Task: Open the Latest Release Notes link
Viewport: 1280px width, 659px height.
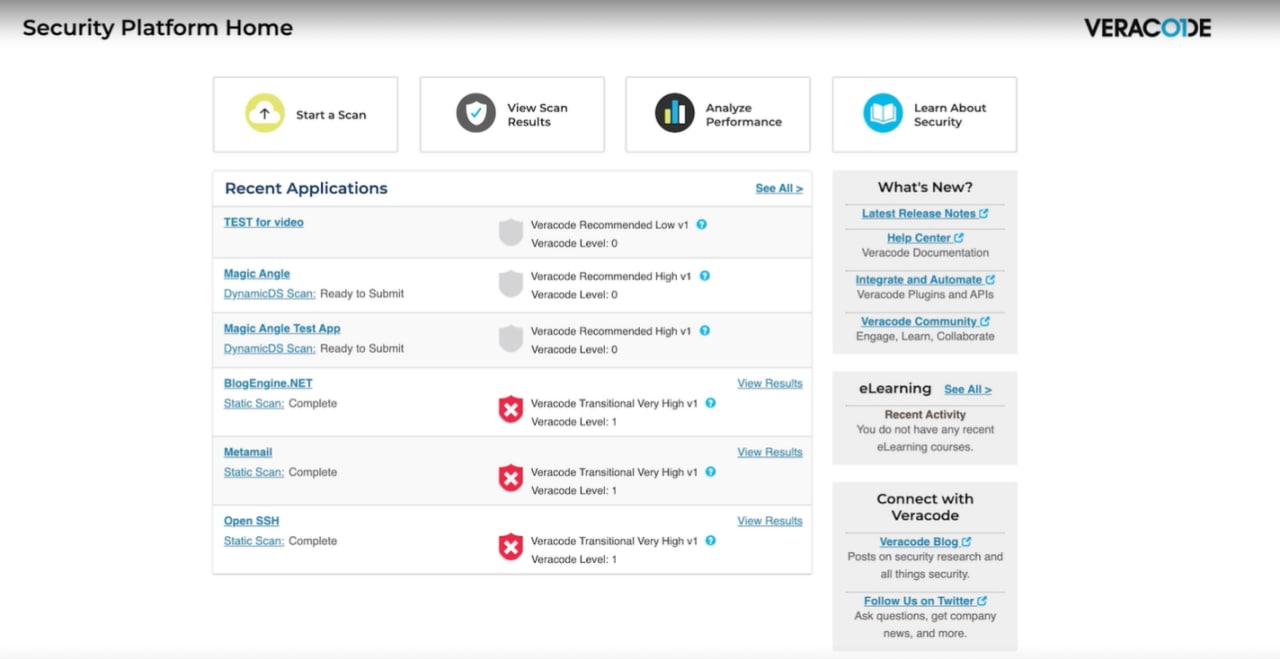Action: (919, 213)
